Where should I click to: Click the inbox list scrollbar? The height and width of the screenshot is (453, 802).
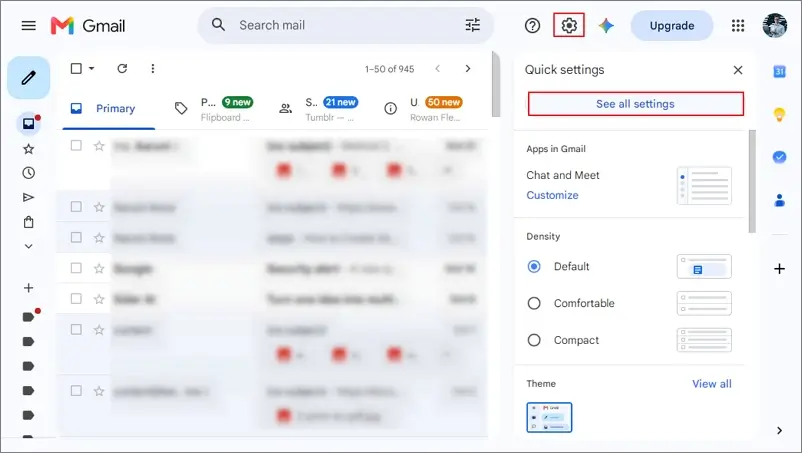click(496, 84)
